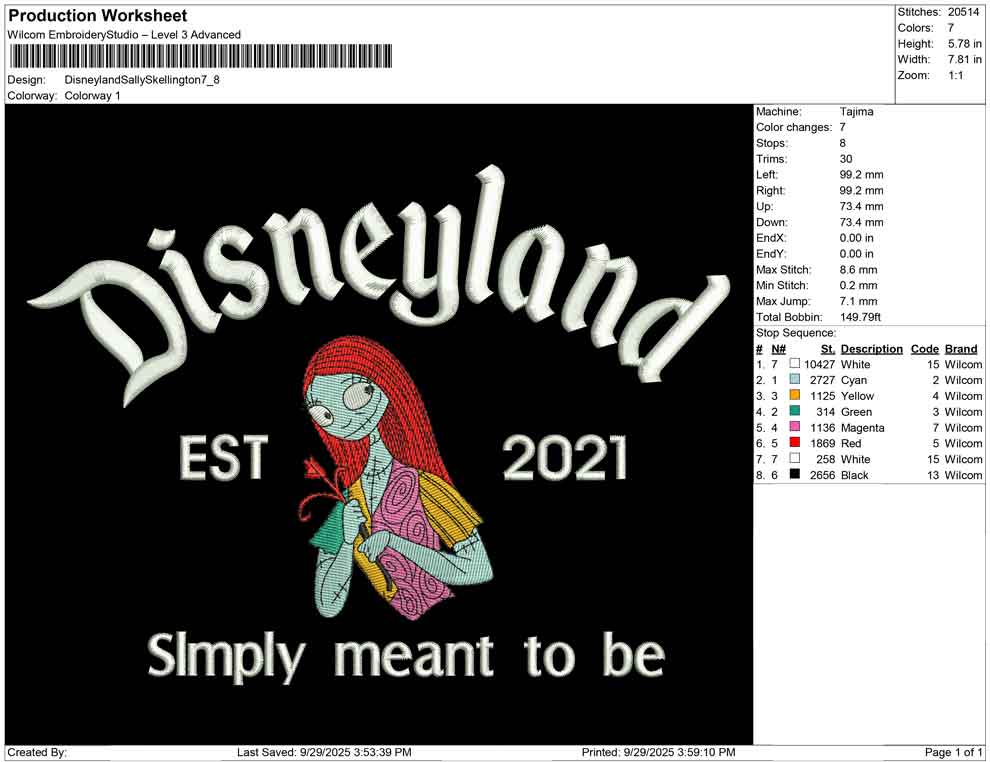Image resolution: width=990 pixels, height=762 pixels.
Task: Click the Total Bobbin value '149.79ft'
Action: click(x=861, y=317)
